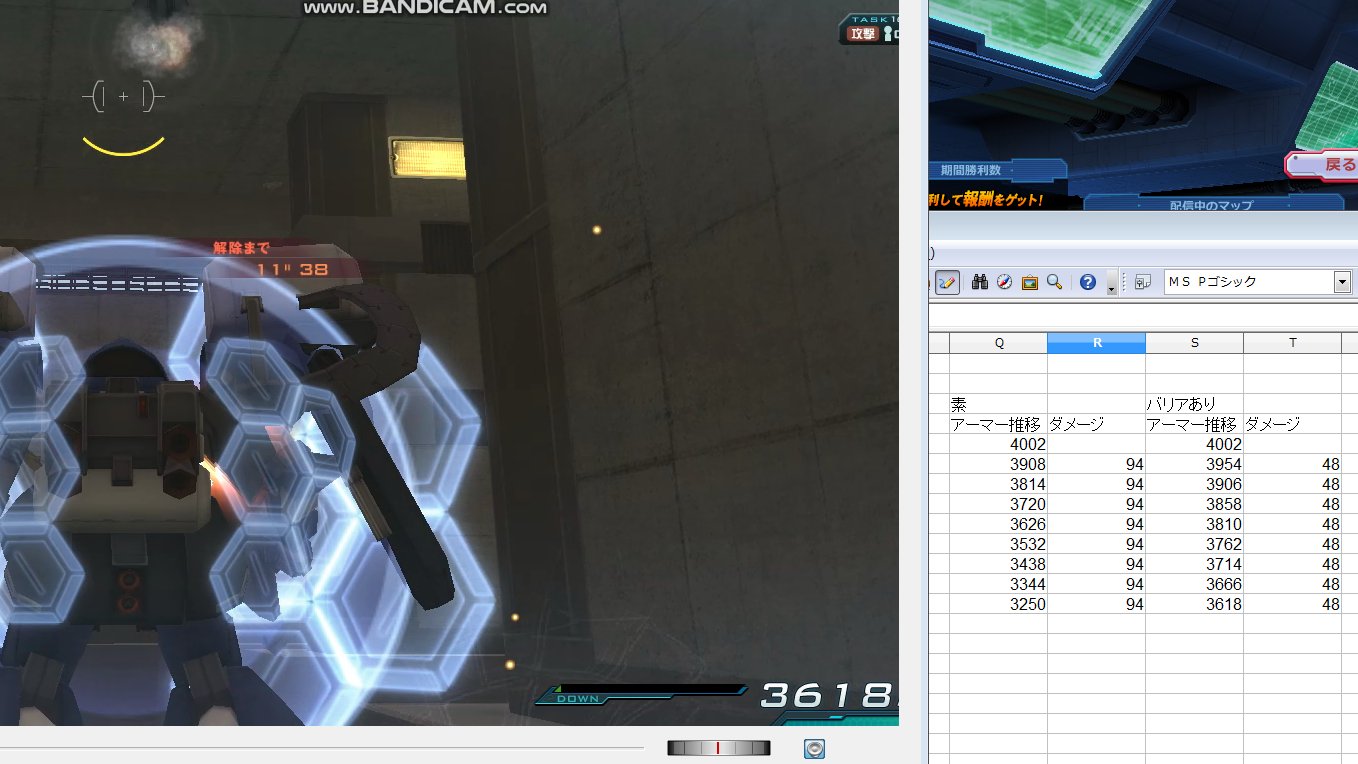Open the MS Pゴシック font dropdown
Image resolution: width=1358 pixels, height=764 pixels.
pyautogui.click(x=1342, y=283)
